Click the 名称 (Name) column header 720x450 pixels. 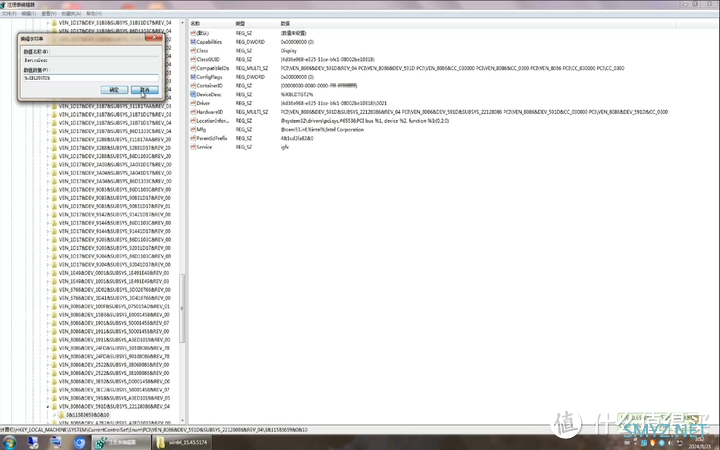tap(205, 22)
